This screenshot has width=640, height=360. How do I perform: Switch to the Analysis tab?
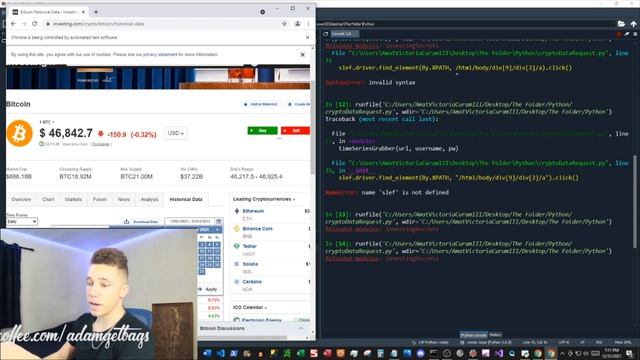pos(149,199)
